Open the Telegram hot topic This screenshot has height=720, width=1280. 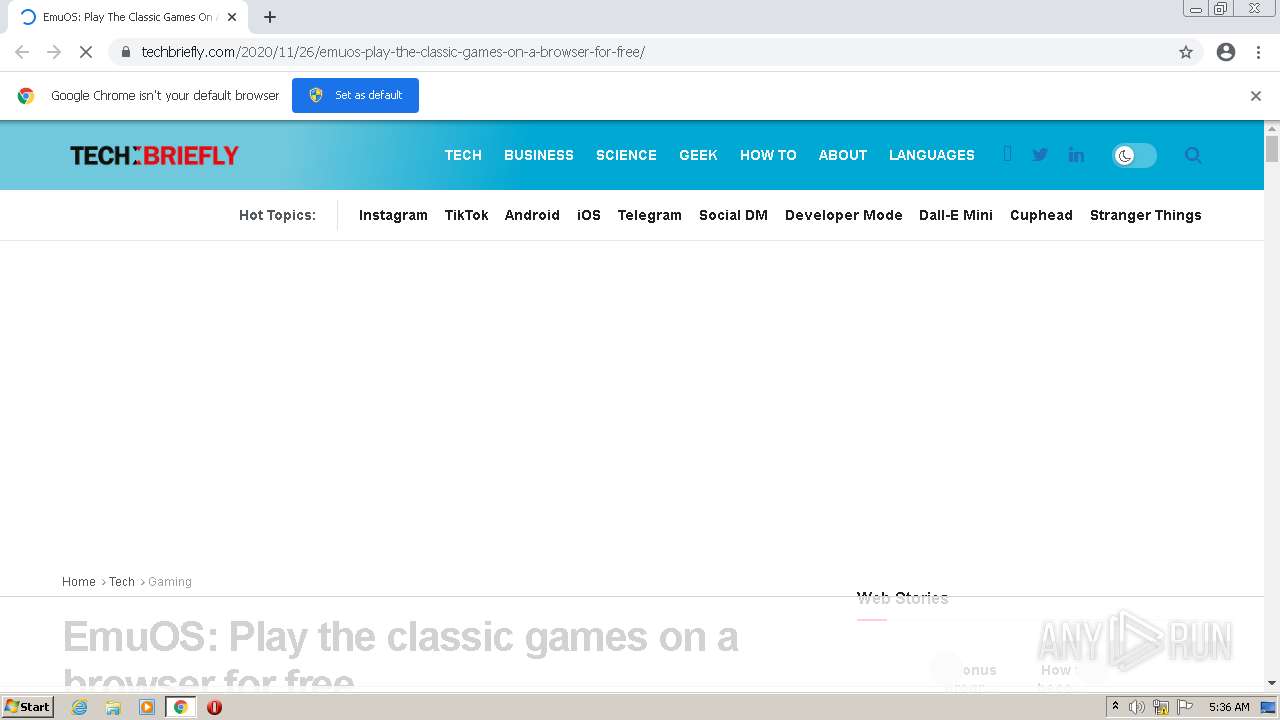click(650, 215)
